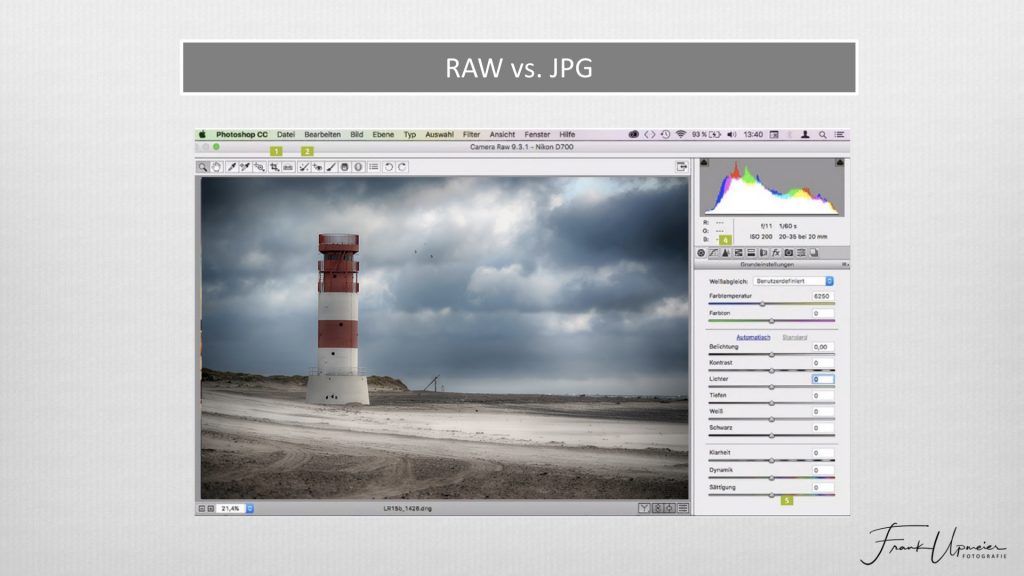Select the Spot Removal tool

coord(304,167)
